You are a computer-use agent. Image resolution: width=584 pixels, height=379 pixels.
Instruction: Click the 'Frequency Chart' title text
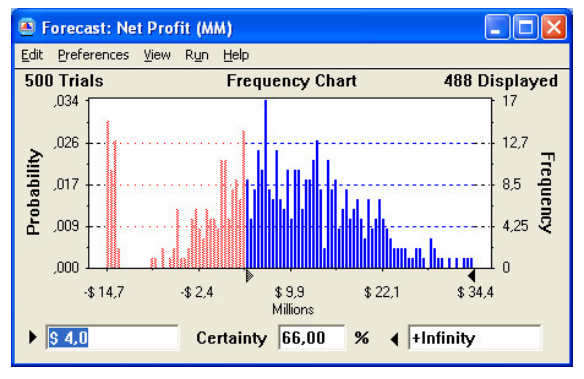292,81
